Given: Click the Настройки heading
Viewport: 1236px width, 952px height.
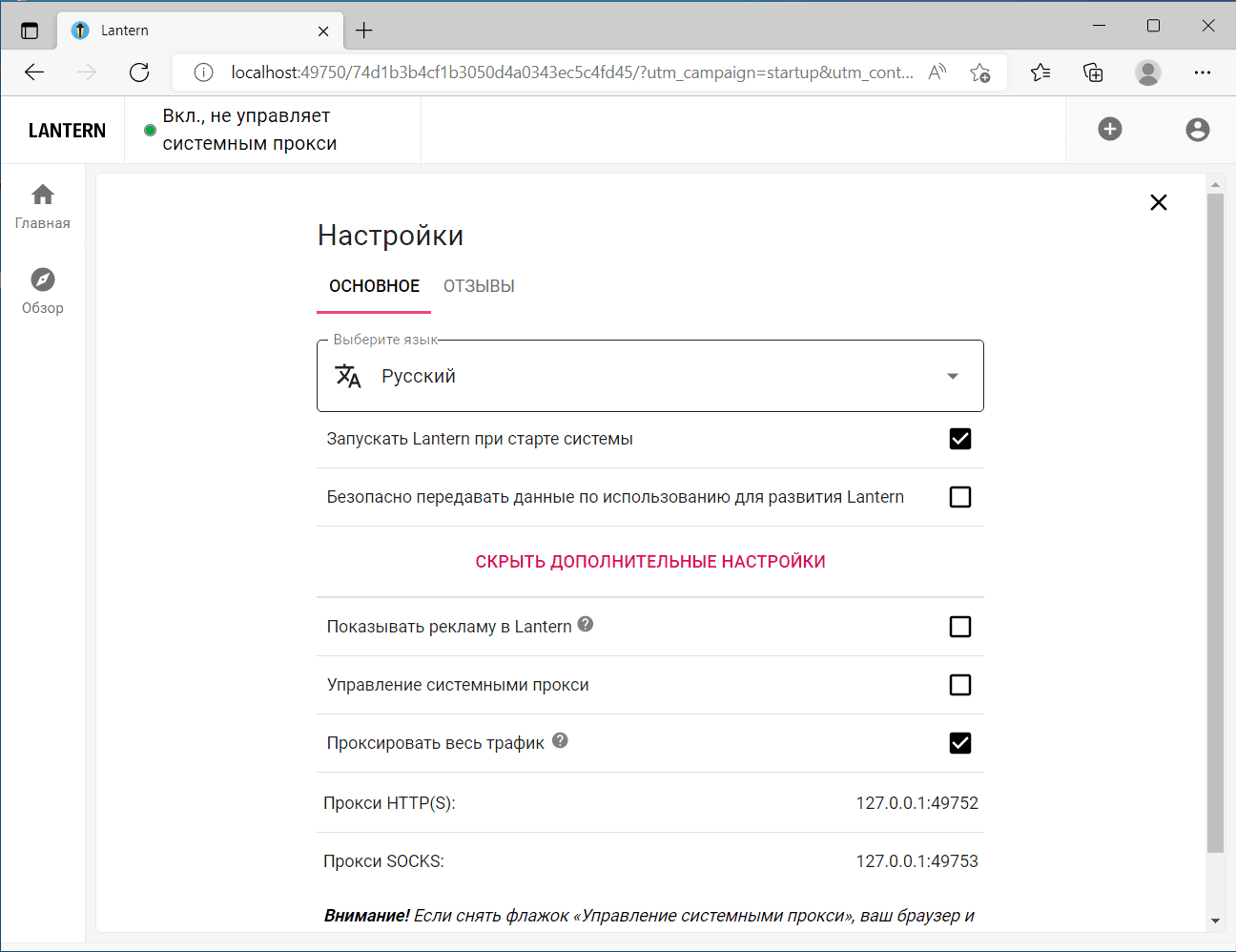Looking at the screenshot, I should pyautogui.click(x=391, y=236).
